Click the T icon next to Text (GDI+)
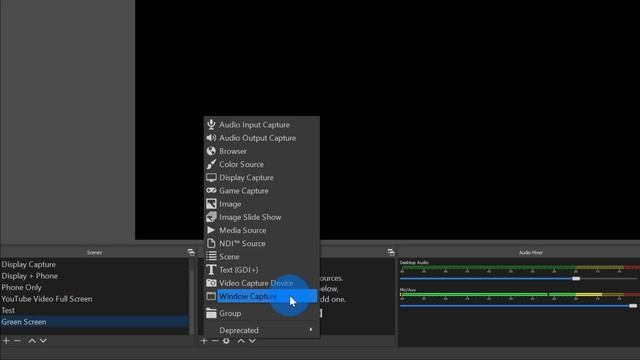 (211, 270)
